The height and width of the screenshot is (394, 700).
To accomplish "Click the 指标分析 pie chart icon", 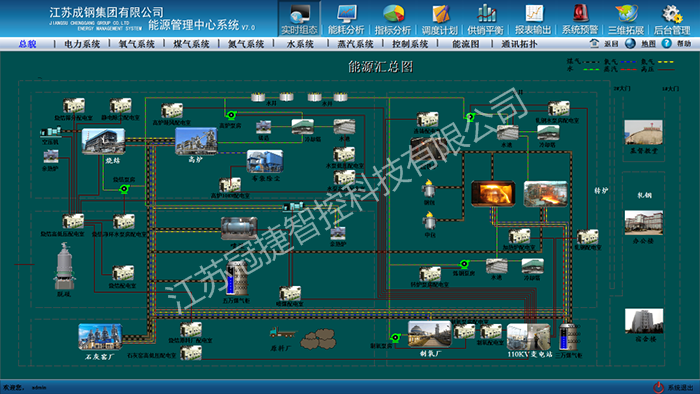I will [393, 13].
